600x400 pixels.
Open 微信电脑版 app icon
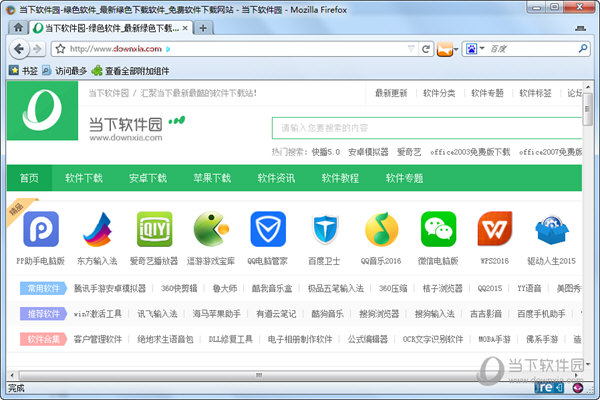pyautogui.click(x=438, y=229)
